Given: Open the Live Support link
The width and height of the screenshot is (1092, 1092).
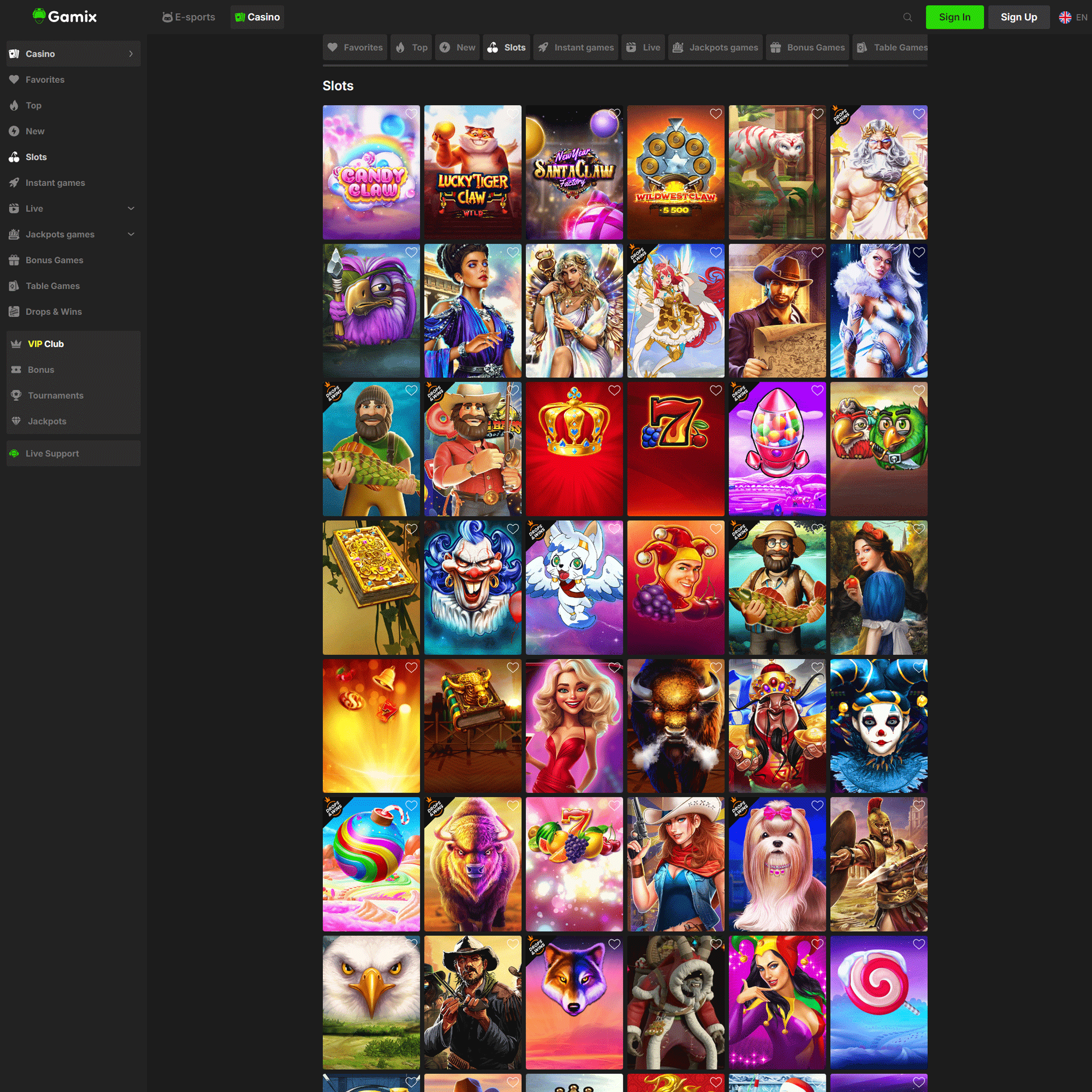Looking at the screenshot, I should click(73, 453).
